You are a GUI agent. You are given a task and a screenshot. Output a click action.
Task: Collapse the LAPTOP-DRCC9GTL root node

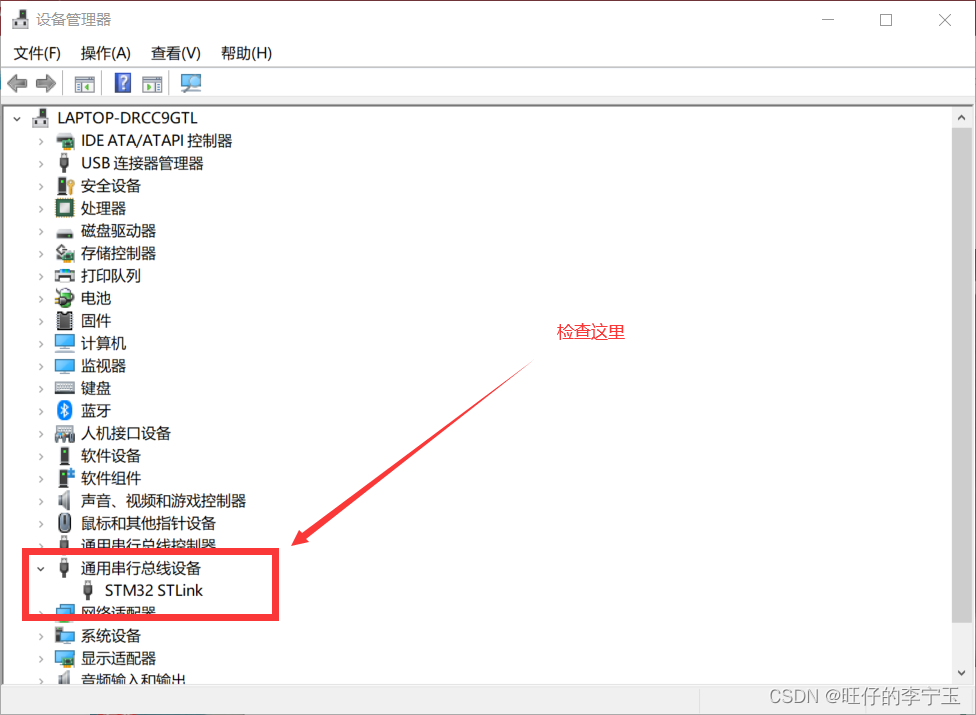(x=17, y=118)
